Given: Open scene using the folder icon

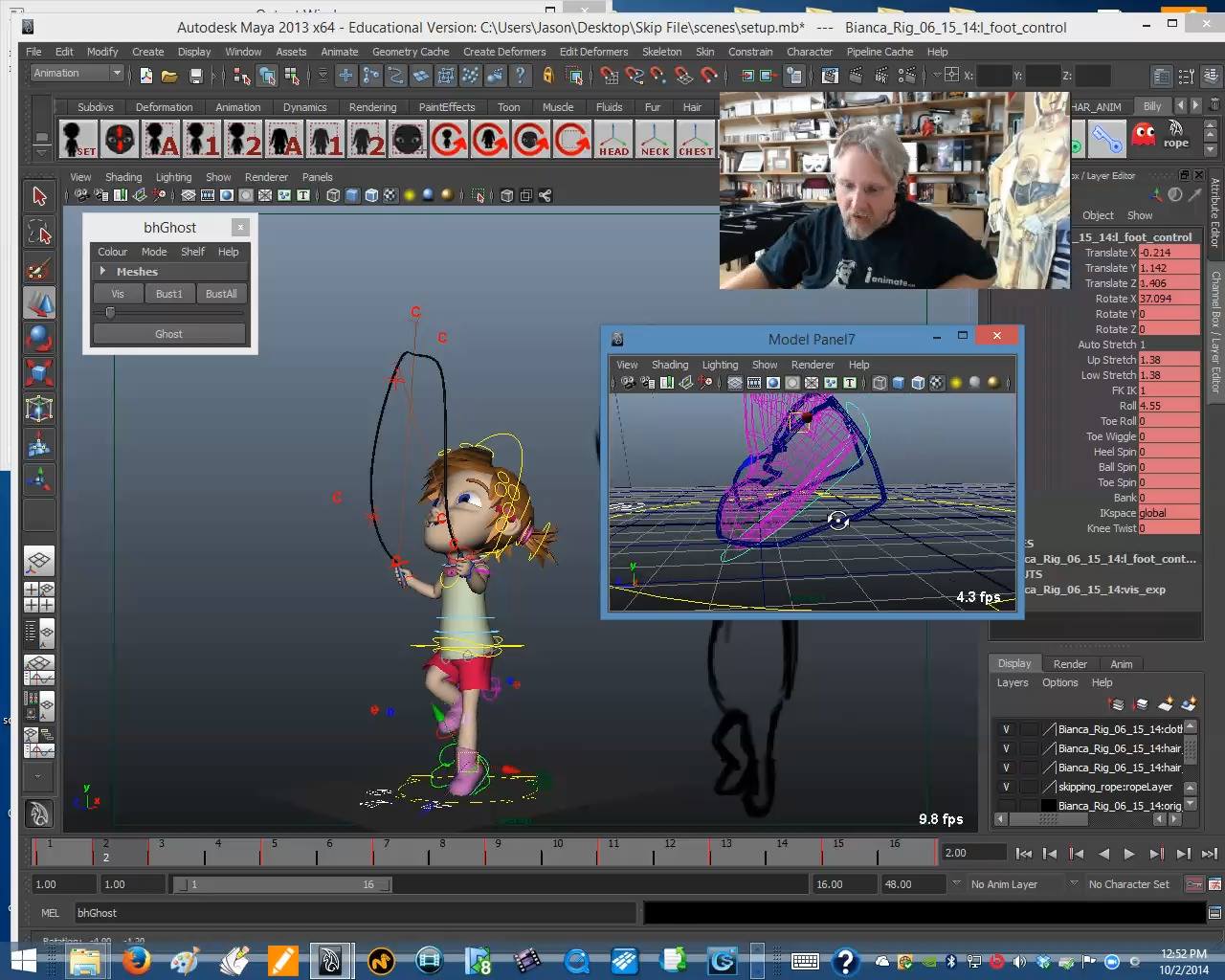Looking at the screenshot, I should (x=169, y=75).
